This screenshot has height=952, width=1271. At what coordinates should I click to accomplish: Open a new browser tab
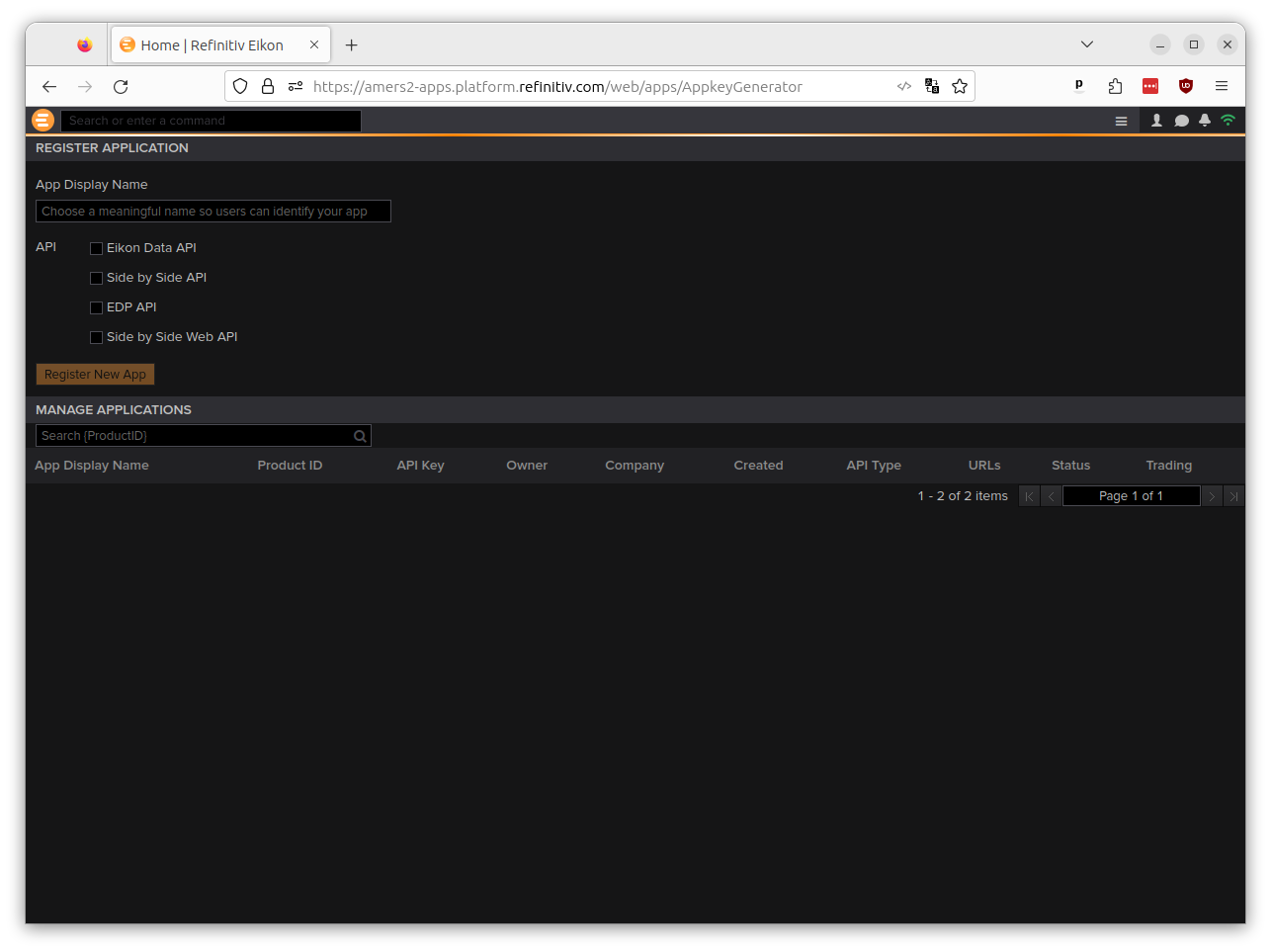point(351,45)
